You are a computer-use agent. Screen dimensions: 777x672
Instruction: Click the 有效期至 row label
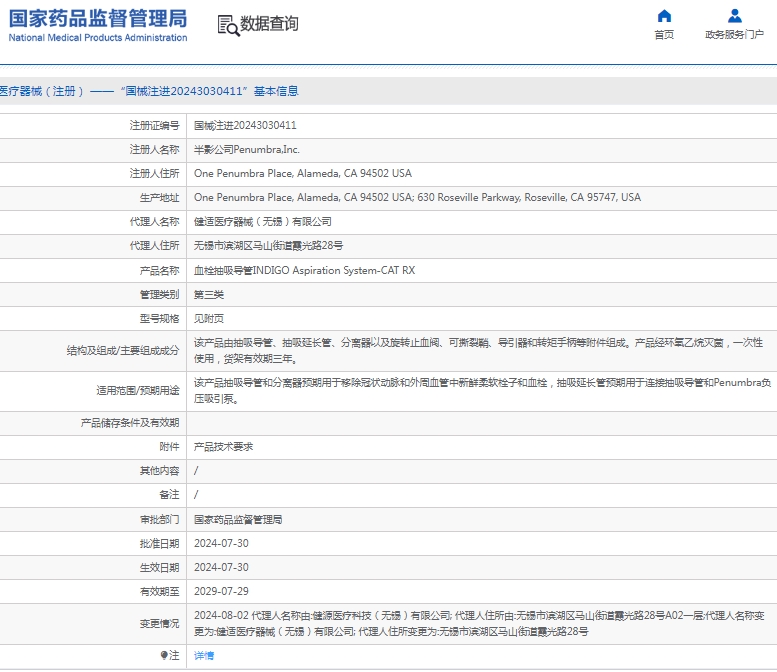(x=159, y=592)
